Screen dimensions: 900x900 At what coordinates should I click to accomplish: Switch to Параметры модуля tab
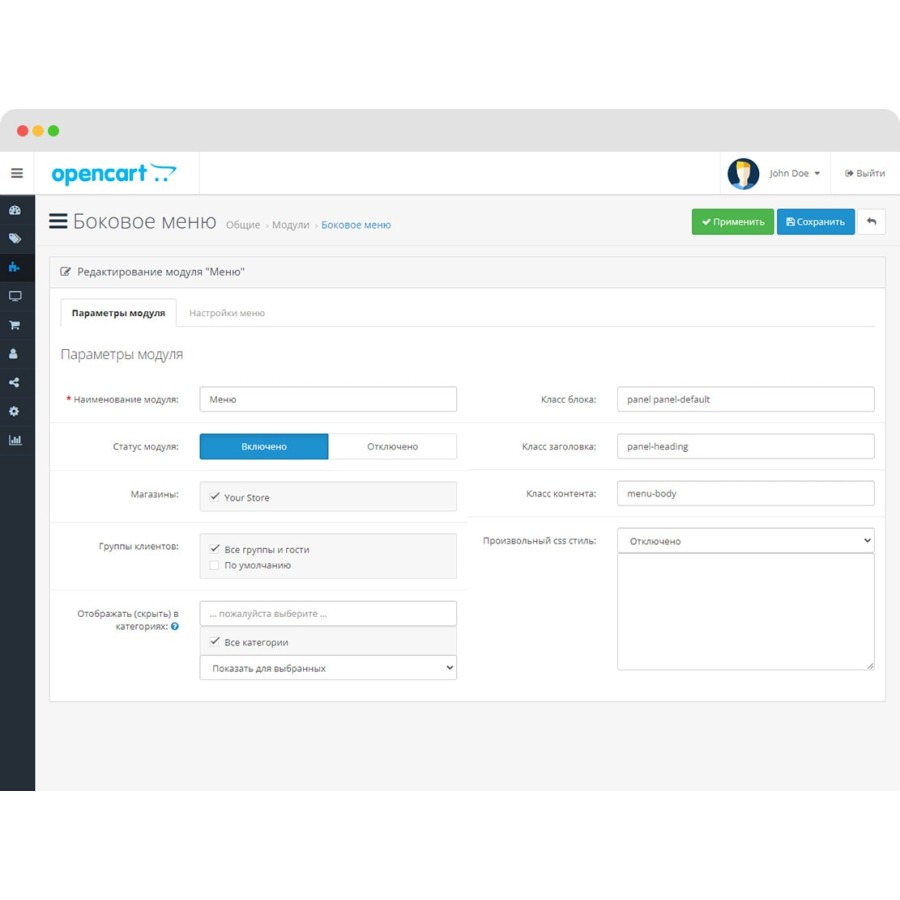[118, 313]
